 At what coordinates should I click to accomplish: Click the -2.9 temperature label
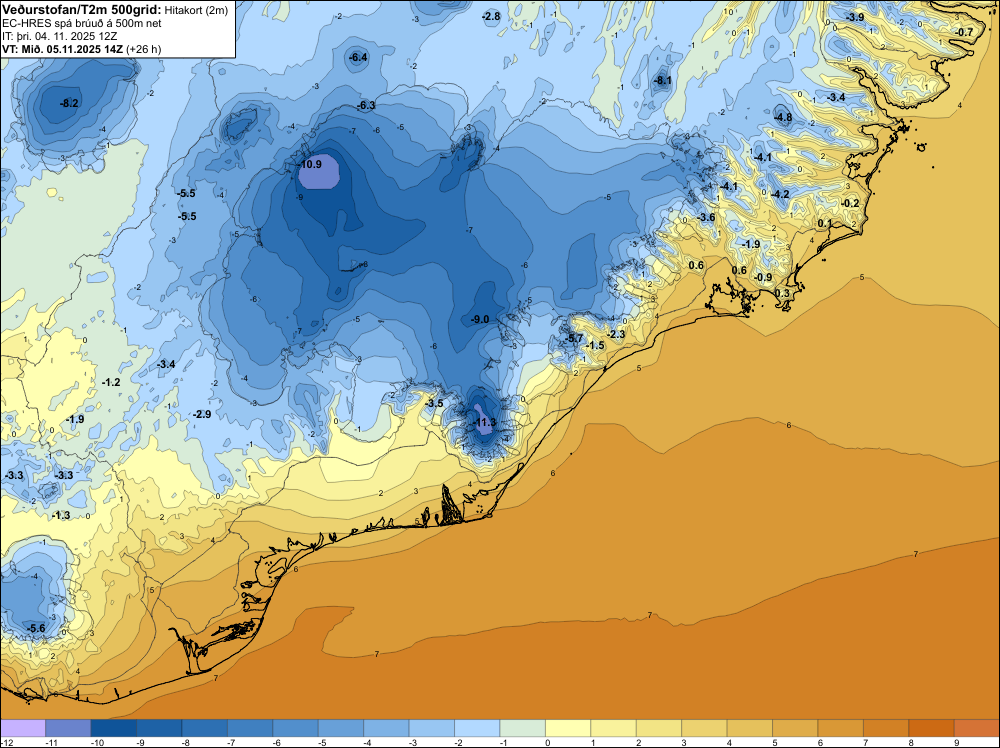coord(202,414)
